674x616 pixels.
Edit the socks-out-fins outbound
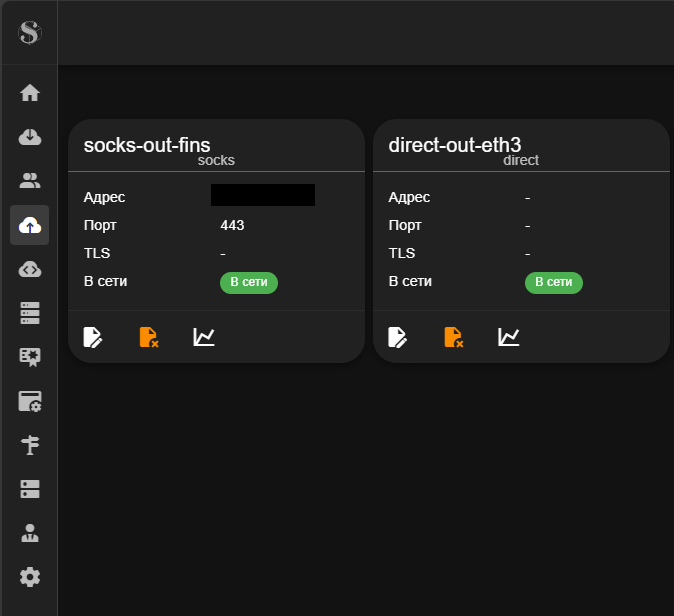coord(93,337)
